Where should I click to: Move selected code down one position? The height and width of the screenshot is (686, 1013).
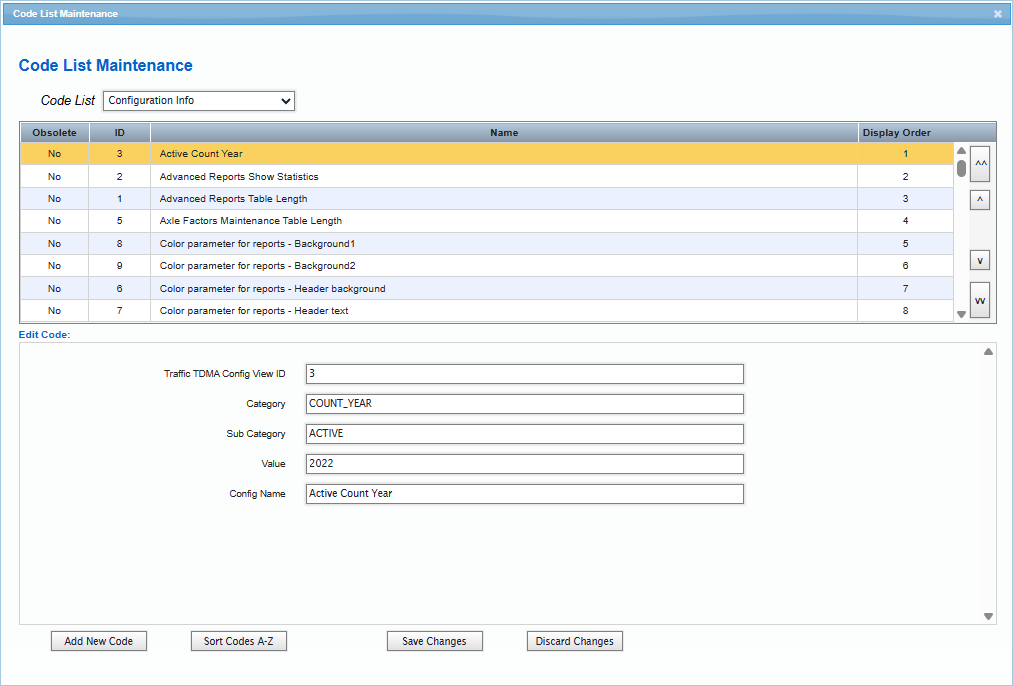coord(979,259)
